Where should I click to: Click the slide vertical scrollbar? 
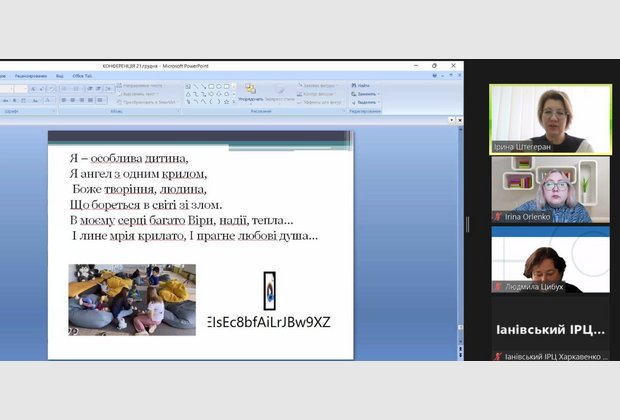(x=460, y=237)
